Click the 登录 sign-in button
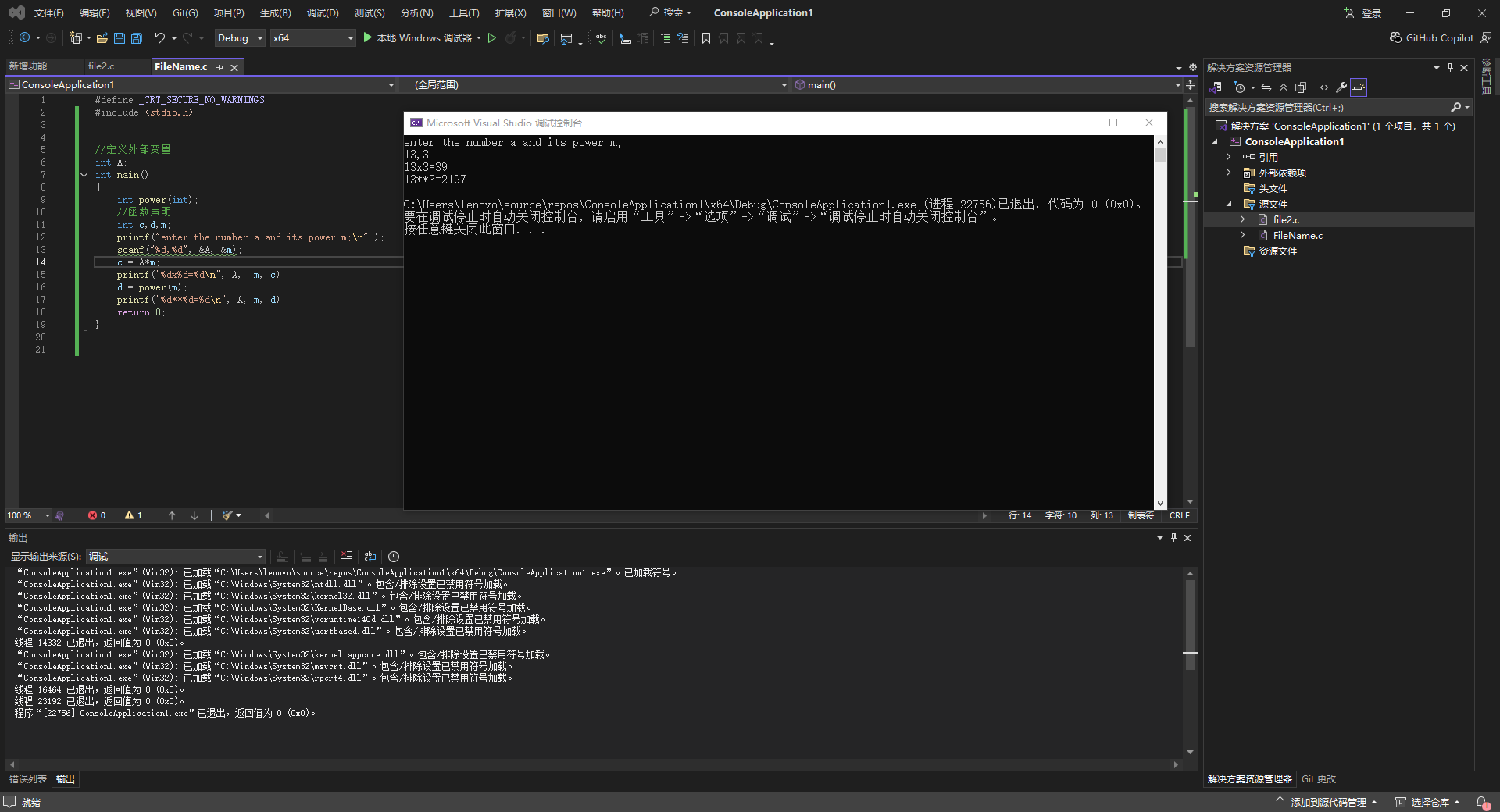The image size is (1500, 812). tap(1362, 12)
